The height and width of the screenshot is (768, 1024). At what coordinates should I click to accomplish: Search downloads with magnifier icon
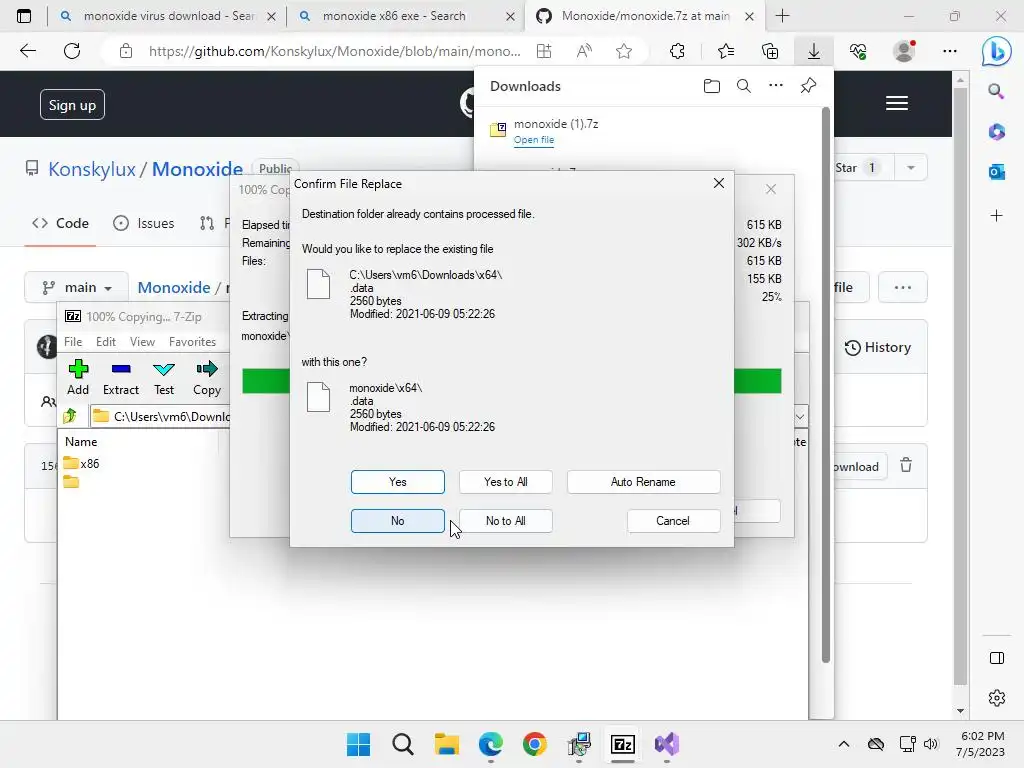(x=744, y=86)
